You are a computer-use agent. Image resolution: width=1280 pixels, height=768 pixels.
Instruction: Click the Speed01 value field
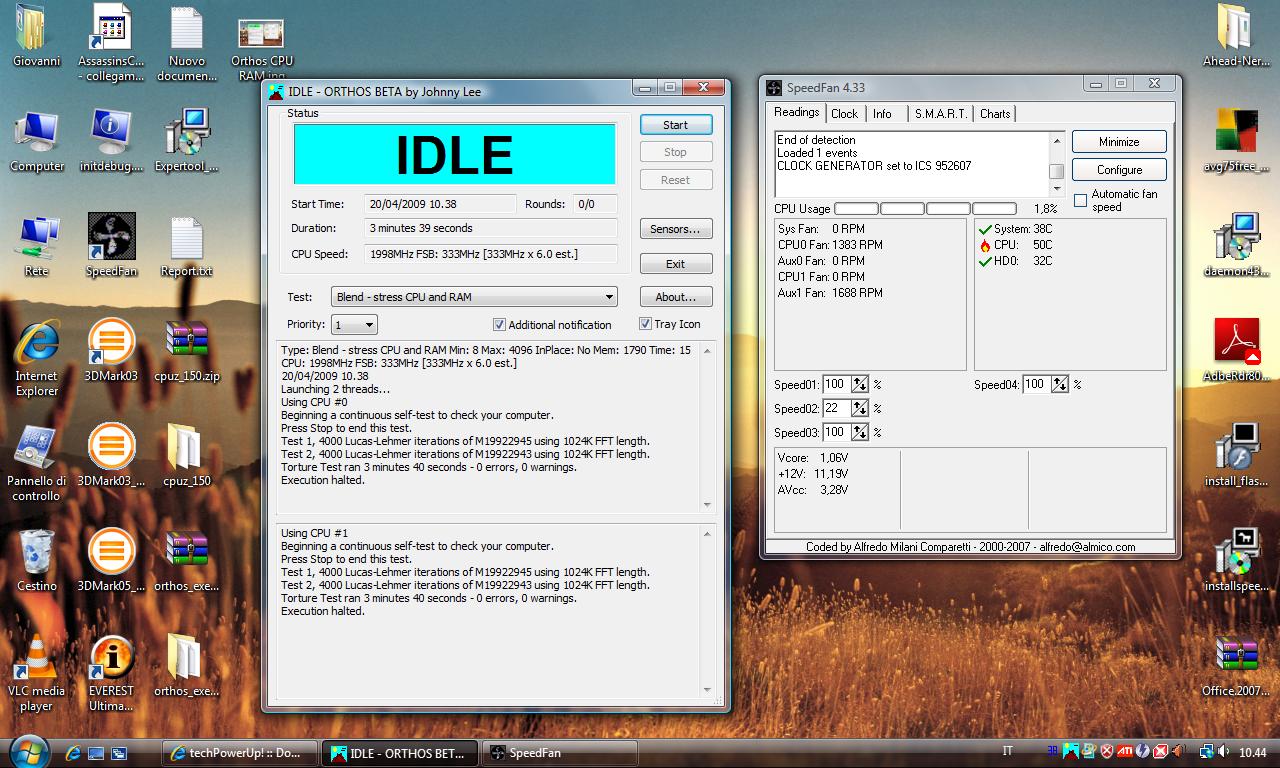(x=836, y=384)
